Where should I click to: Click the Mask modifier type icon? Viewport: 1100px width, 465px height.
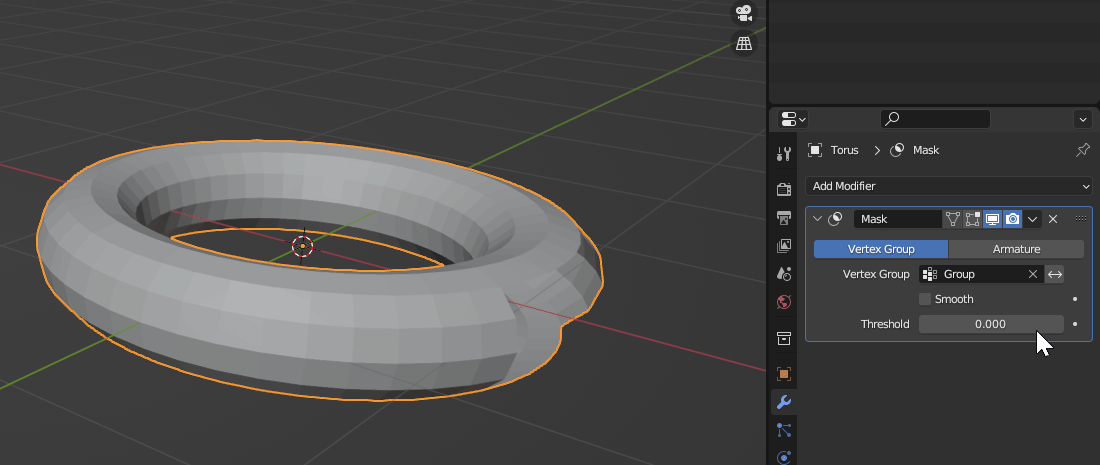pos(835,219)
